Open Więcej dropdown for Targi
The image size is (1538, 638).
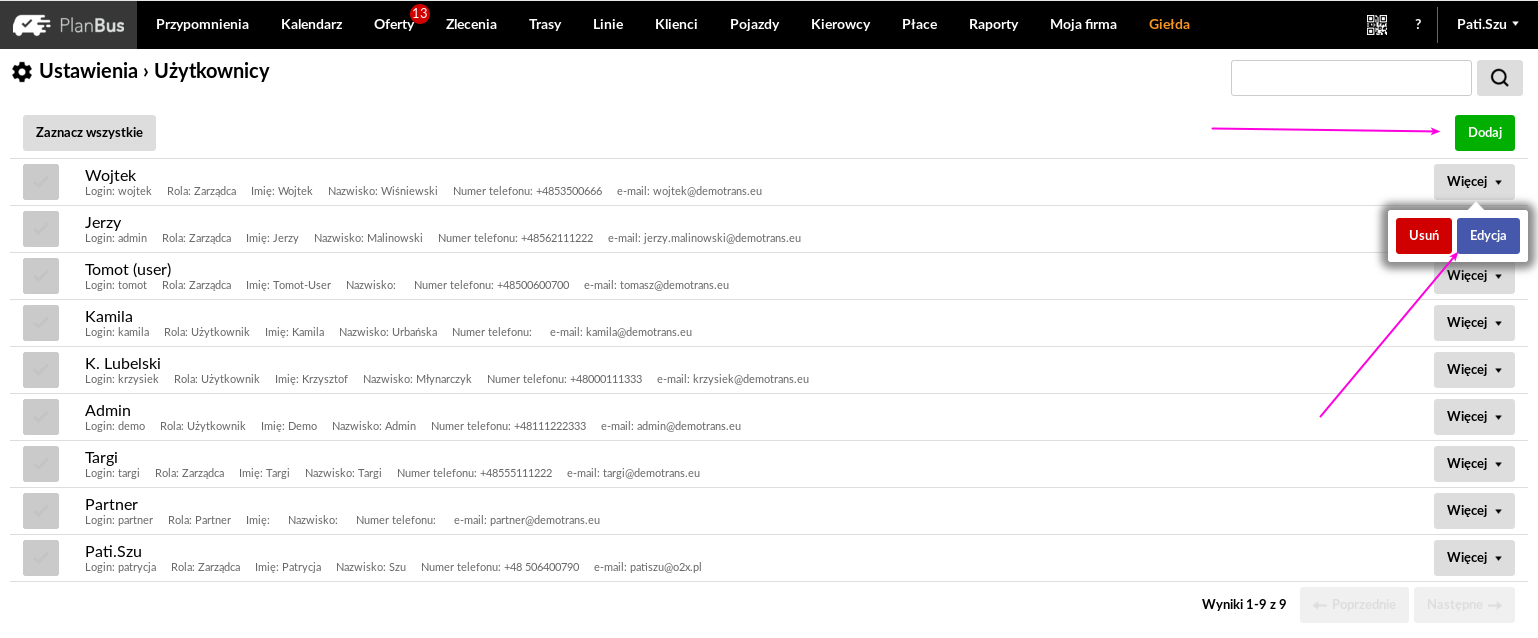pyautogui.click(x=1474, y=464)
